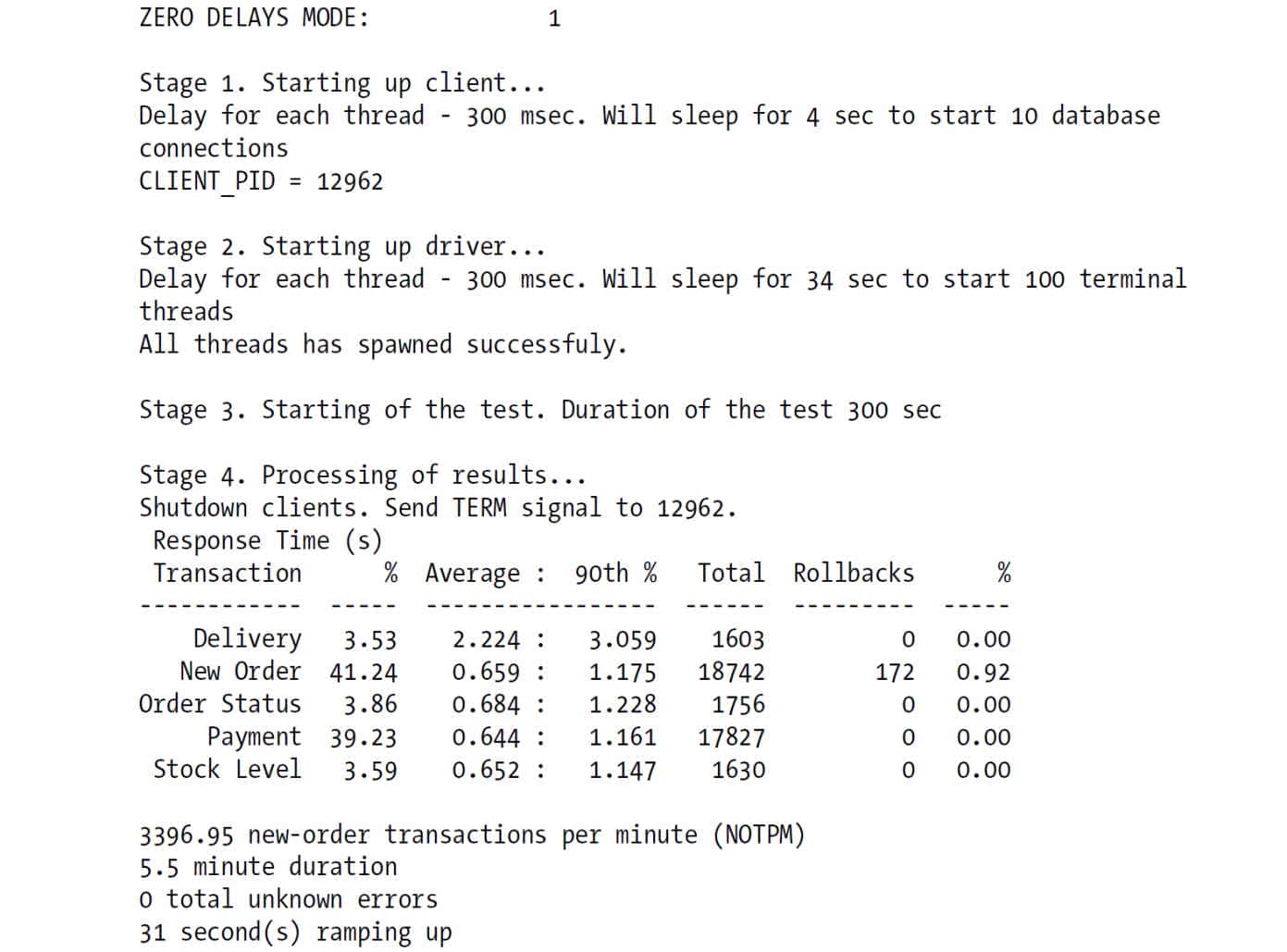Viewport: 1287px width, 952px height.
Task: Click the All threads has spawned line
Action: pos(383,345)
